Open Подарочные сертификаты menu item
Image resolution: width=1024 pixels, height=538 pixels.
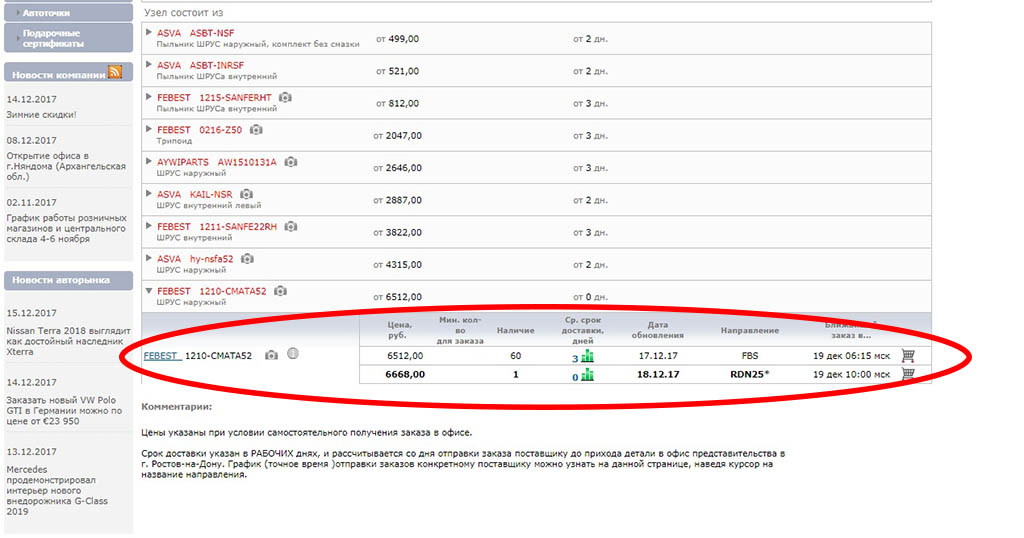[68, 38]
